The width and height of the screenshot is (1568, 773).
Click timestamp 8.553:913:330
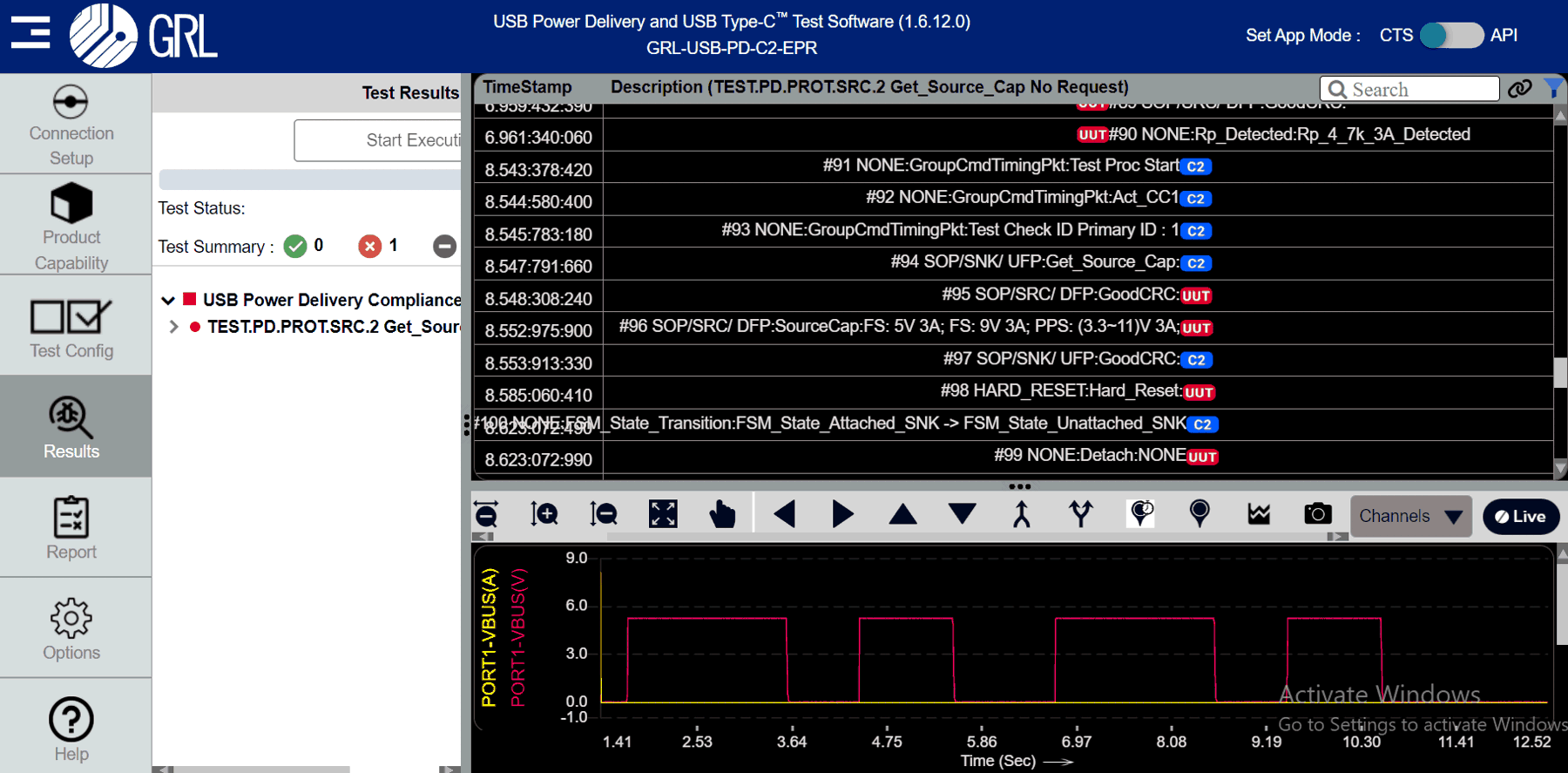(x=538, y=363)
